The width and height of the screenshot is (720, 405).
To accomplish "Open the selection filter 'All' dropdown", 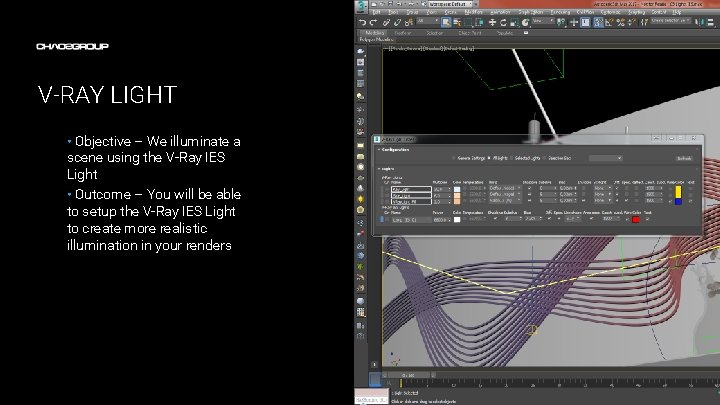I will pos(428,22).
